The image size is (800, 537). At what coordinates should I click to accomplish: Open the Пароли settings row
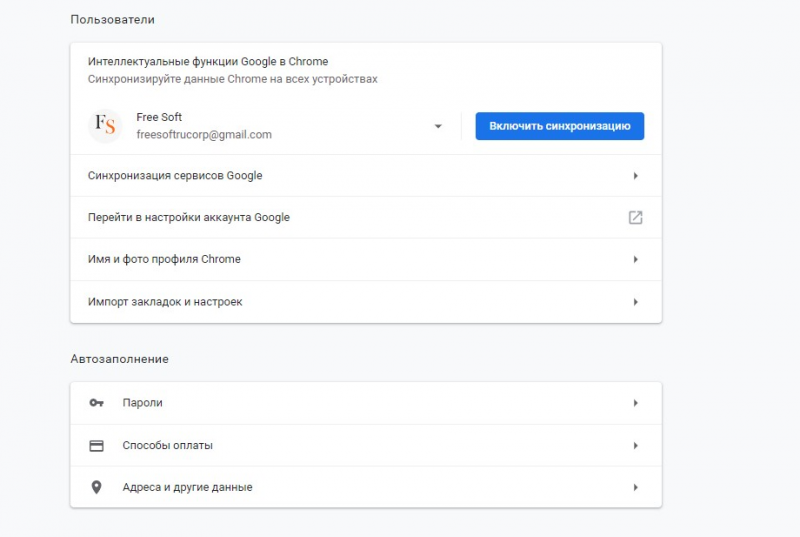366,403
